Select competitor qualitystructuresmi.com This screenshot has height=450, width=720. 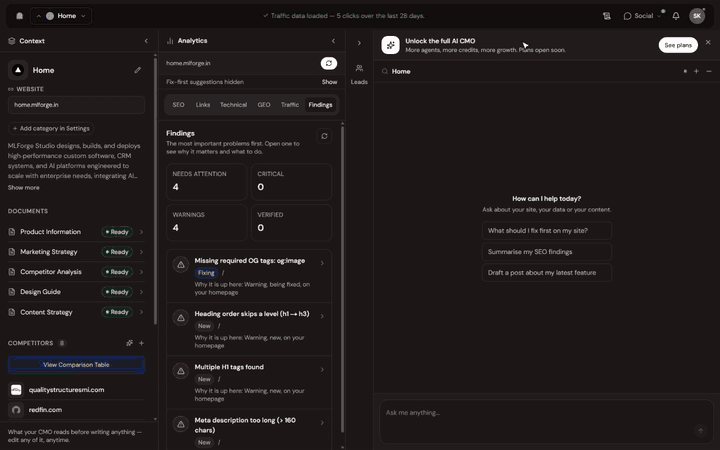click(76, 390)
